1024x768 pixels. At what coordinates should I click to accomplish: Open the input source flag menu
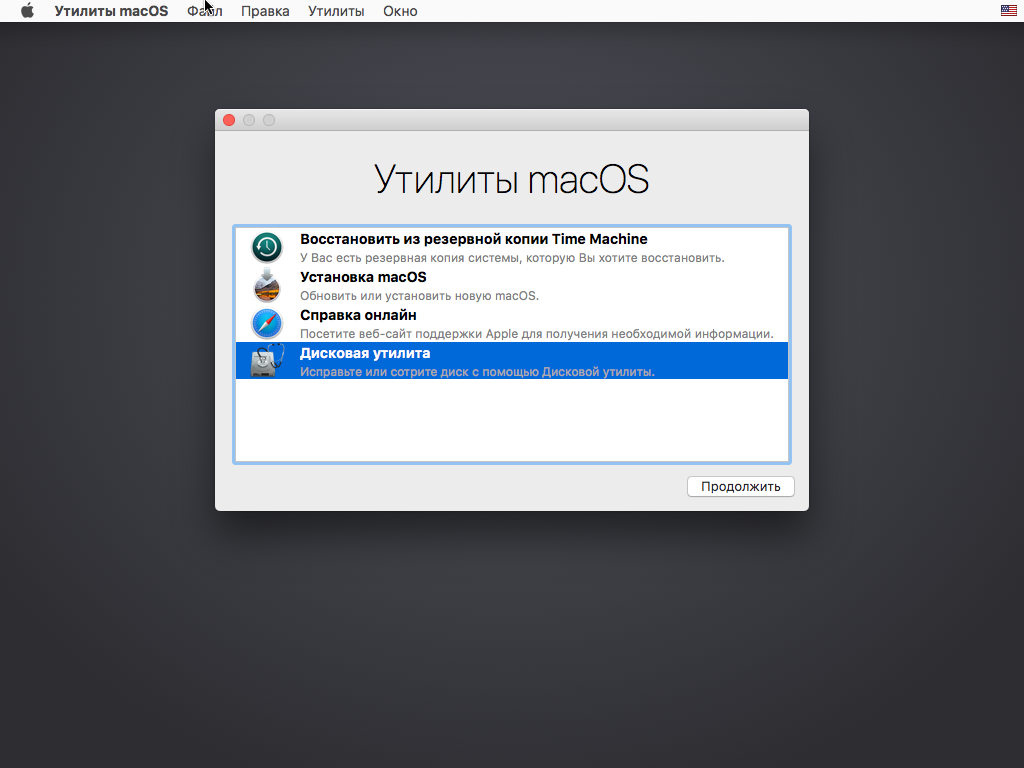point(1009,11)
